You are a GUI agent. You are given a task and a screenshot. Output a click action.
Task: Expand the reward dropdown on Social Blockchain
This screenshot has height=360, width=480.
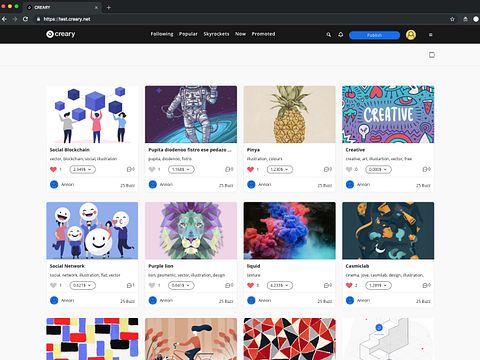pyautogui.click(x=83, y=169)
